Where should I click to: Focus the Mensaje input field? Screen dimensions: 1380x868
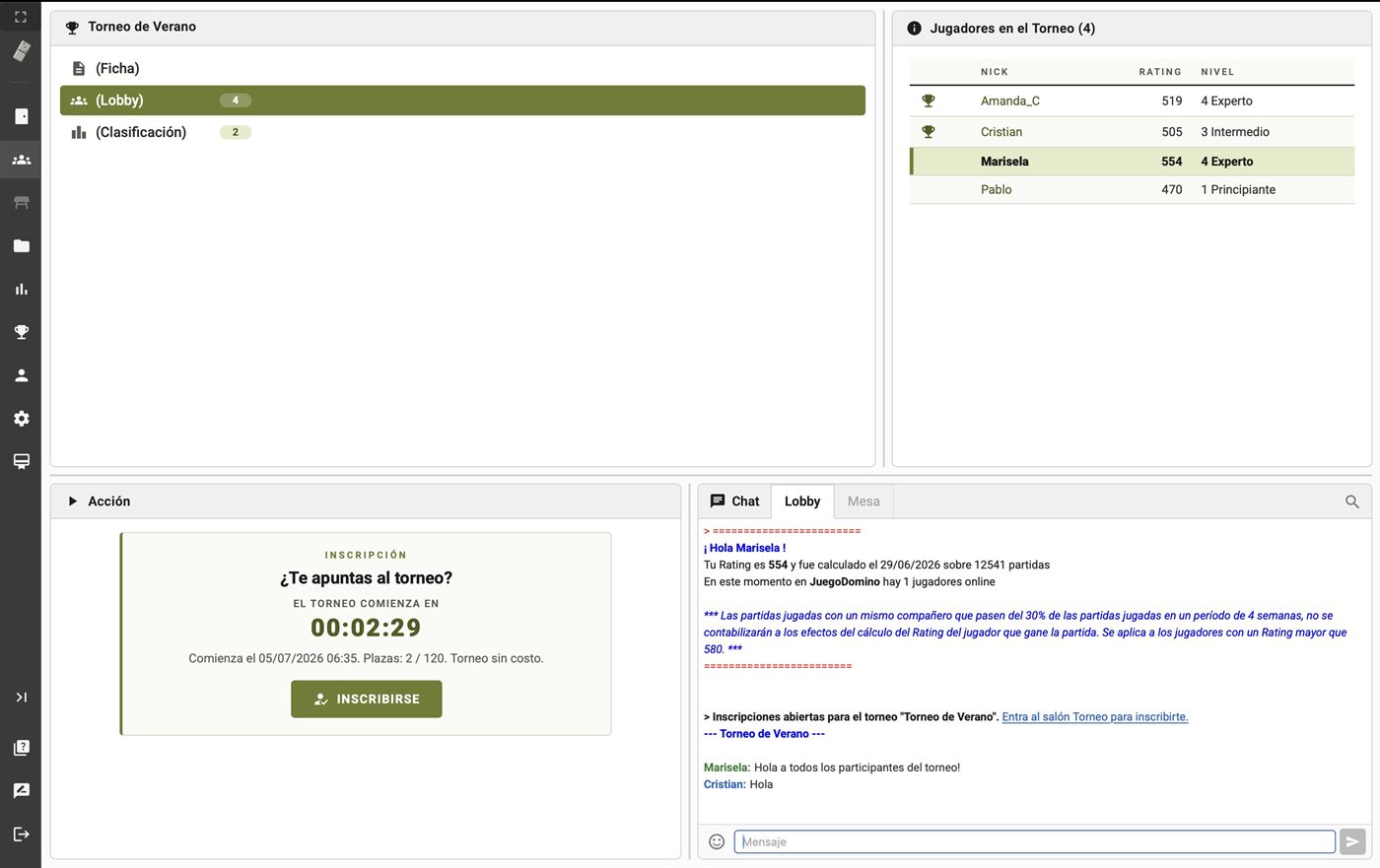click(x=1035, y=841)
